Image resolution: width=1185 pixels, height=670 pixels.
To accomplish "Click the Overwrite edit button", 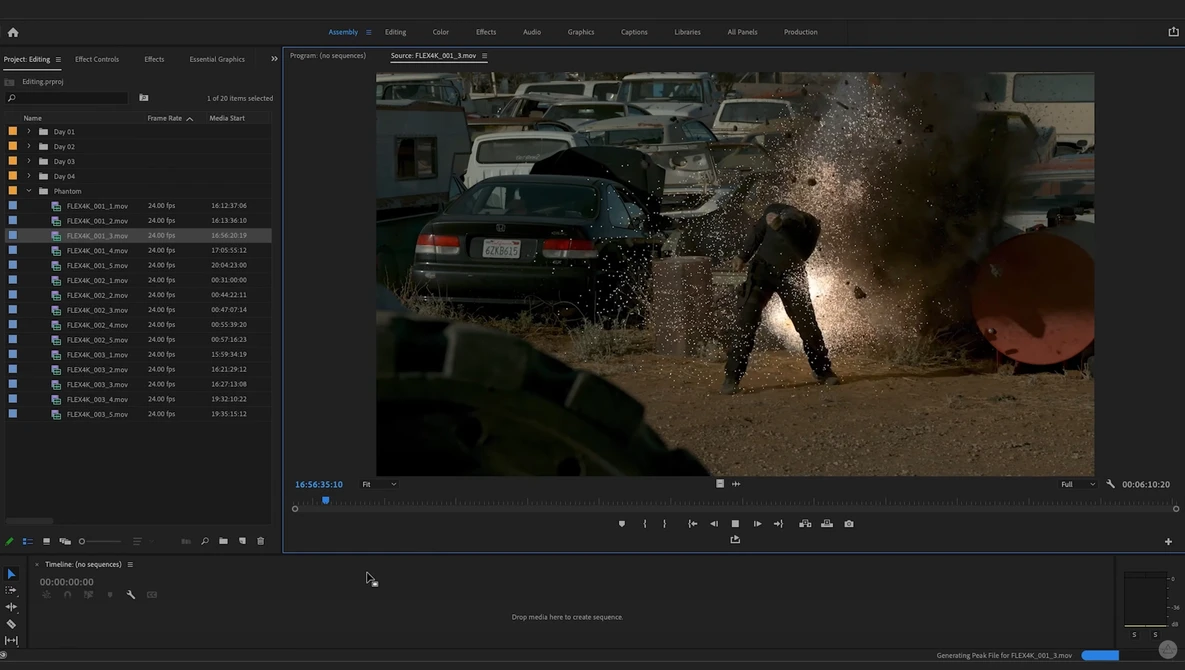I will click(x=828, y=523).
